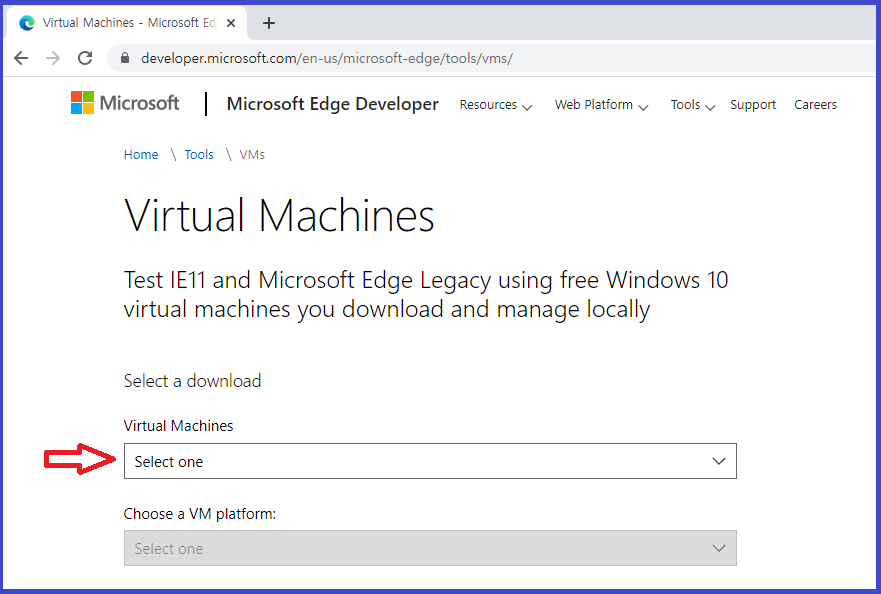Select the Virtual Machines browser tab
The image size is (881, 594).
coord(126,23)
